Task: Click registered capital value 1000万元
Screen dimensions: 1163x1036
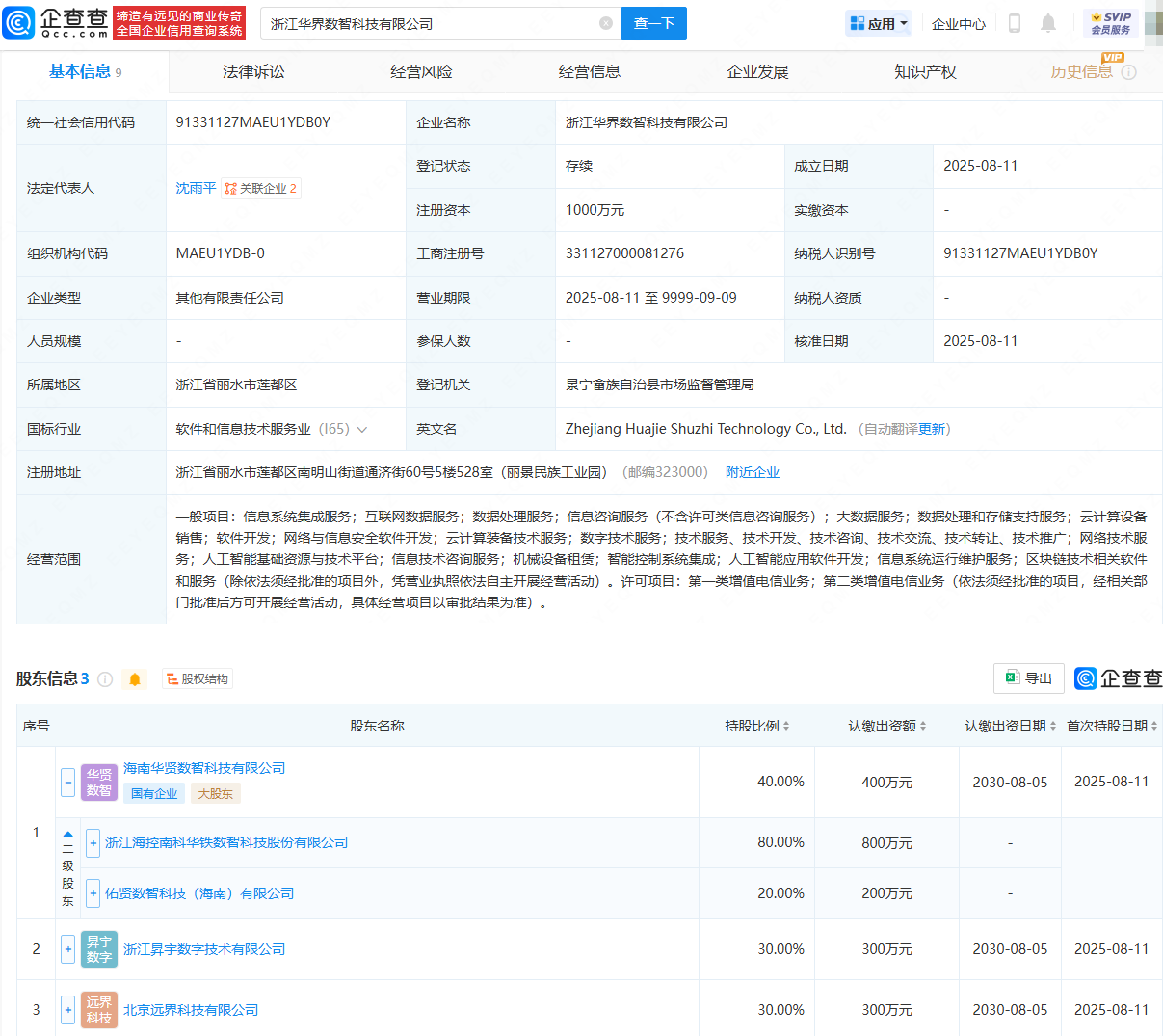Action: coord(595,210)
